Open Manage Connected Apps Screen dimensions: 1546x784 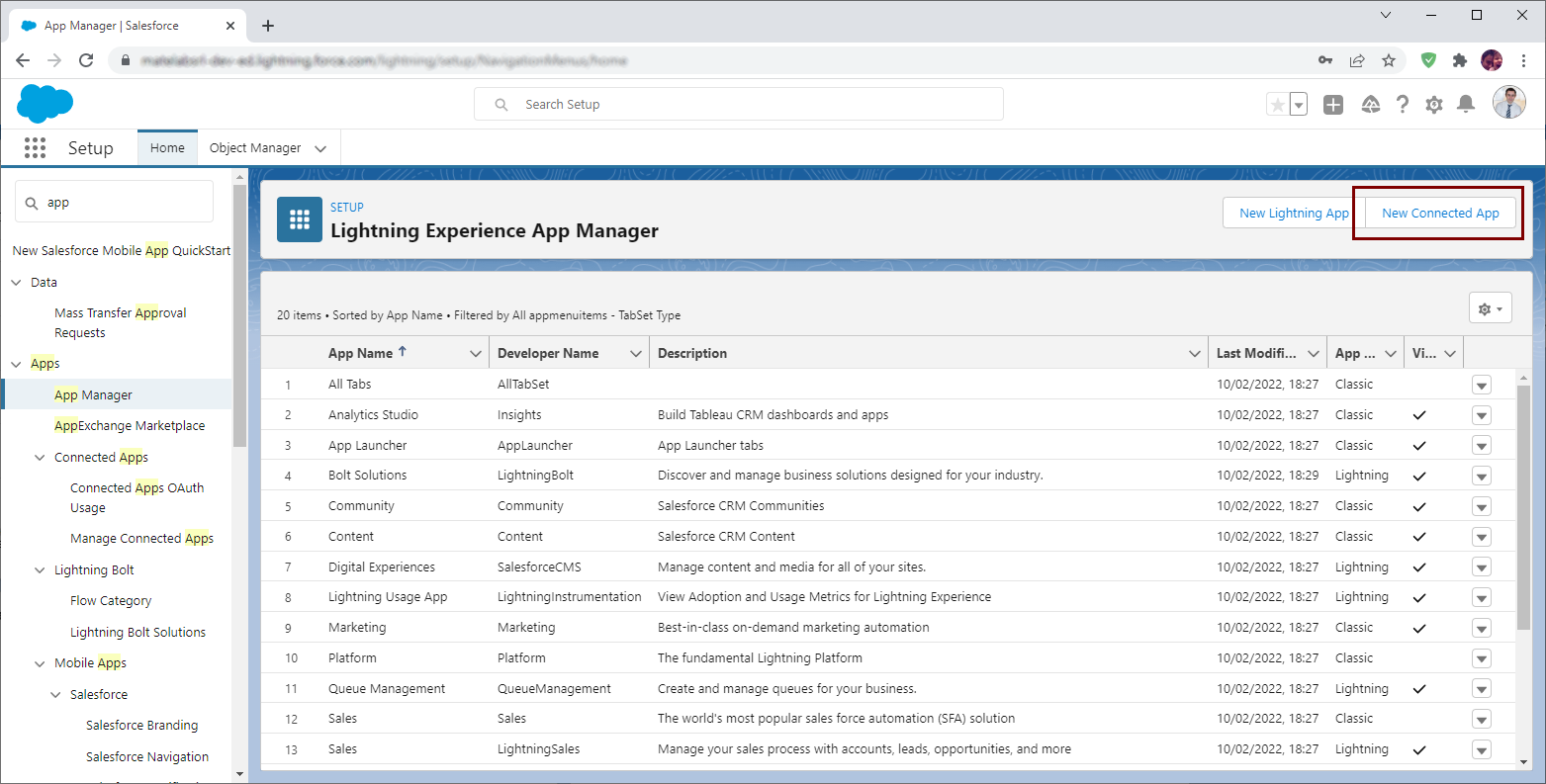click(x=142, y=539)
